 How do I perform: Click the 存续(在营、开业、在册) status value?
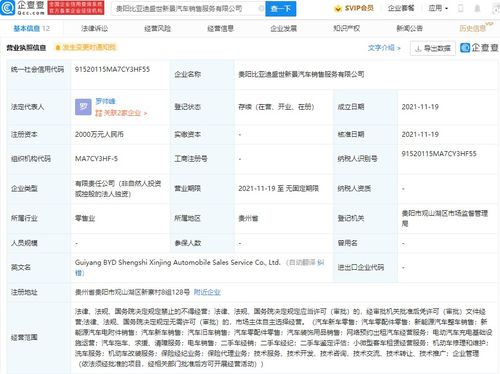[276, 107]
